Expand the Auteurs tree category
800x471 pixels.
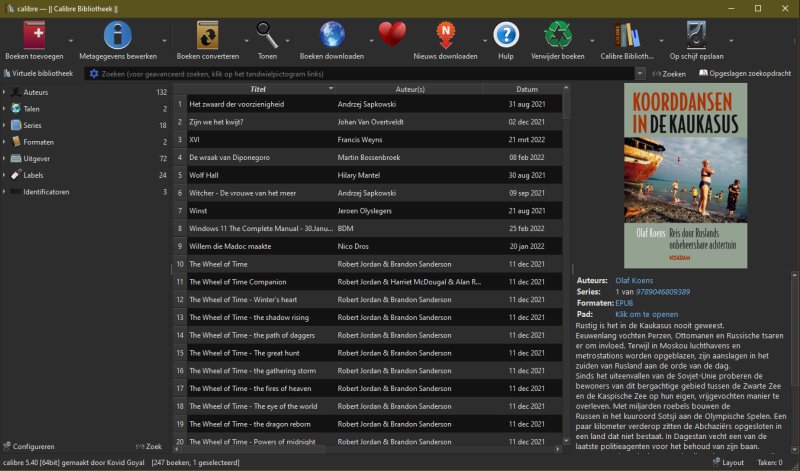(x=5, y=92)
